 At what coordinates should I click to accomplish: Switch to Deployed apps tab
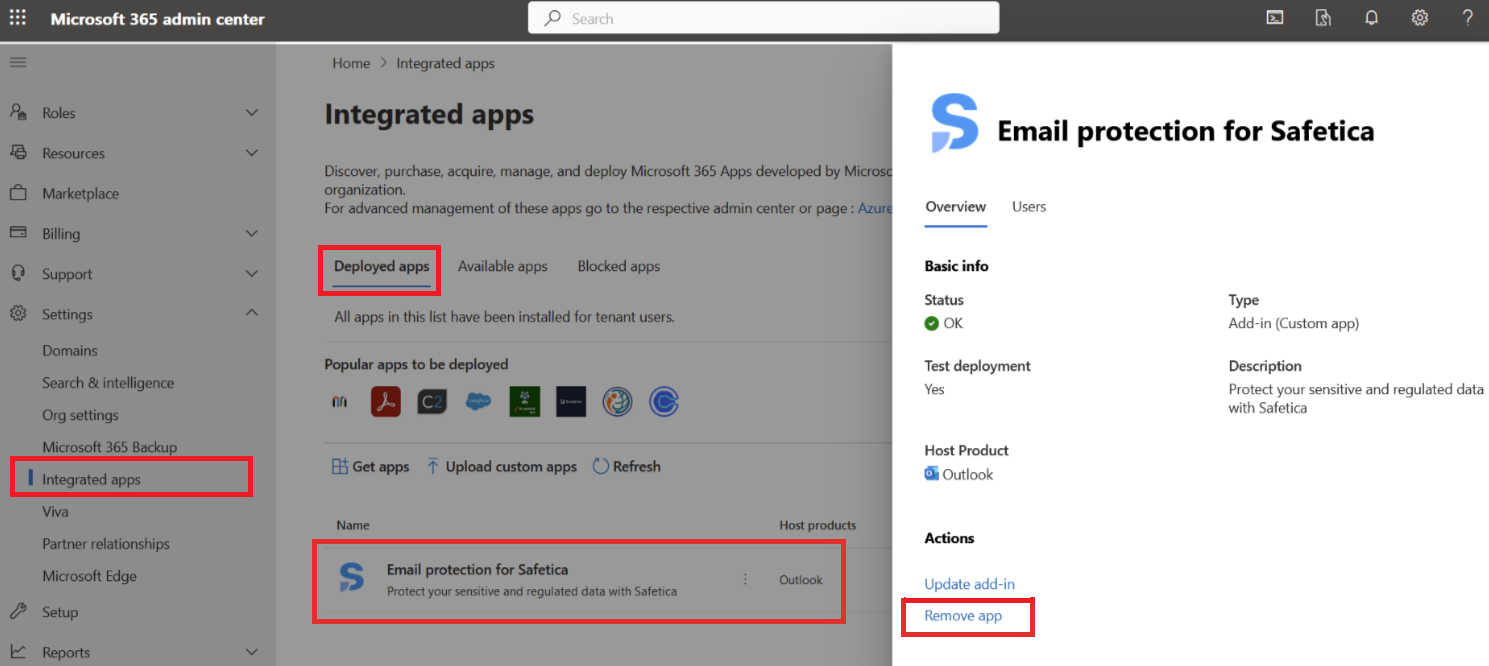coord(381,266)
